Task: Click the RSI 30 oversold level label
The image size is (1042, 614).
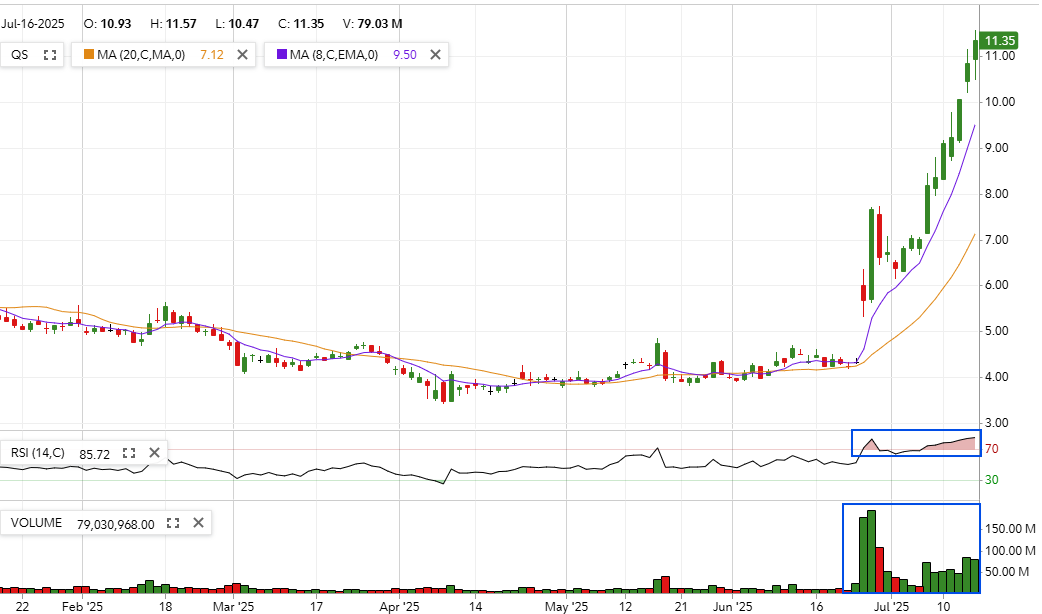Action: [991, 480]
